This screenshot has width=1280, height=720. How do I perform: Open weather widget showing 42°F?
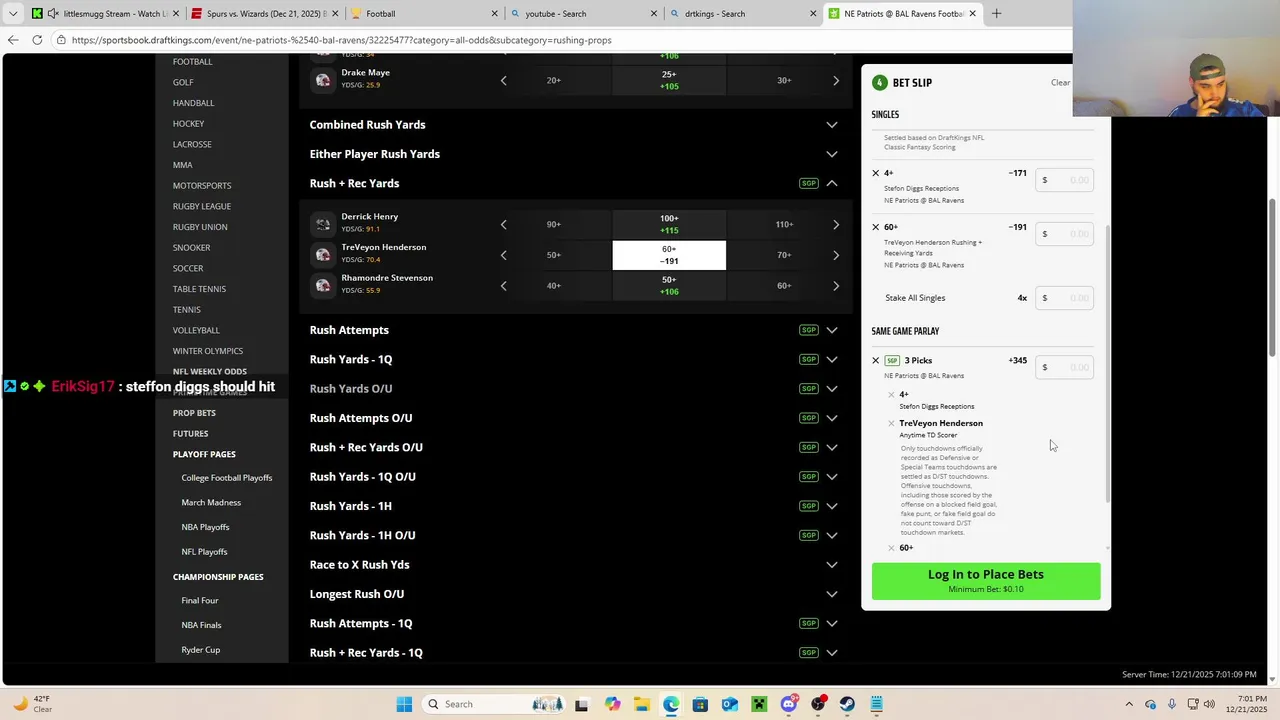coord(30,704)
